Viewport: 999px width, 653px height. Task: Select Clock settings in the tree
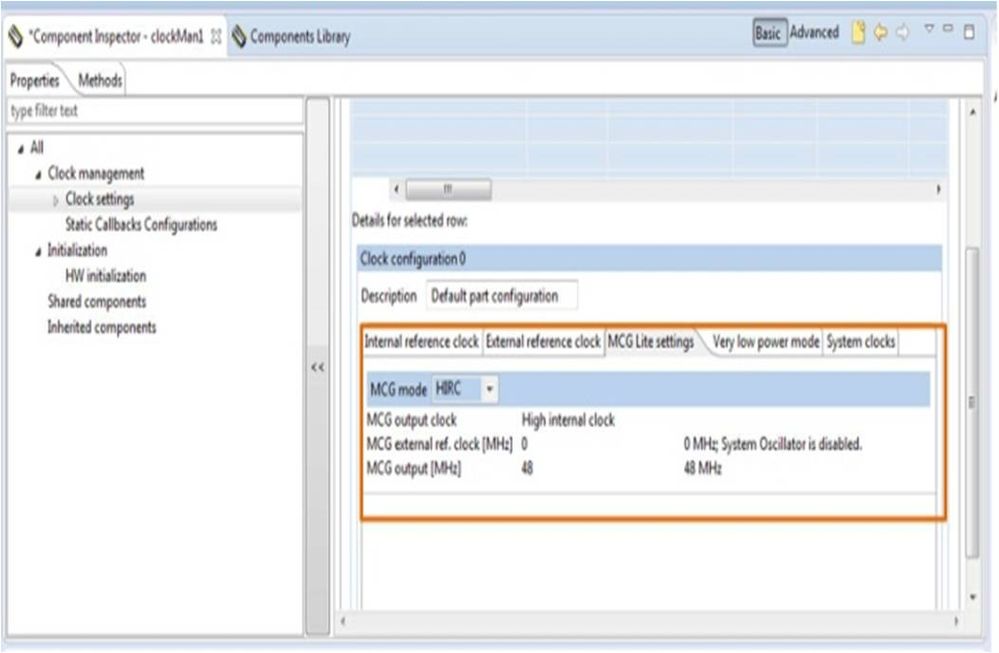coord(100,199)
